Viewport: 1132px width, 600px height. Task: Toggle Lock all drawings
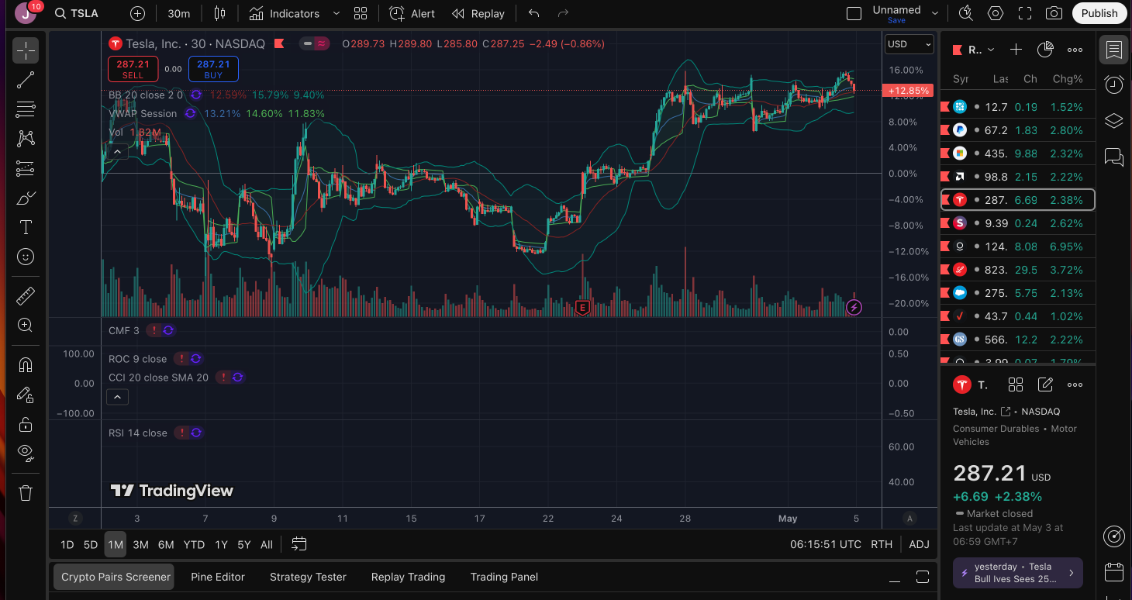pos(25,424)
